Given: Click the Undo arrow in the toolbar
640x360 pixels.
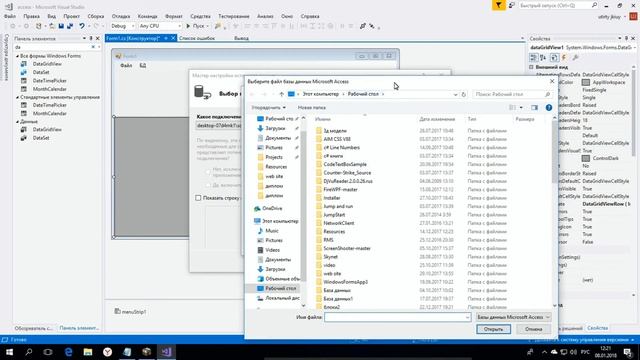Looking at the screenshot, I should coord(82,26).
